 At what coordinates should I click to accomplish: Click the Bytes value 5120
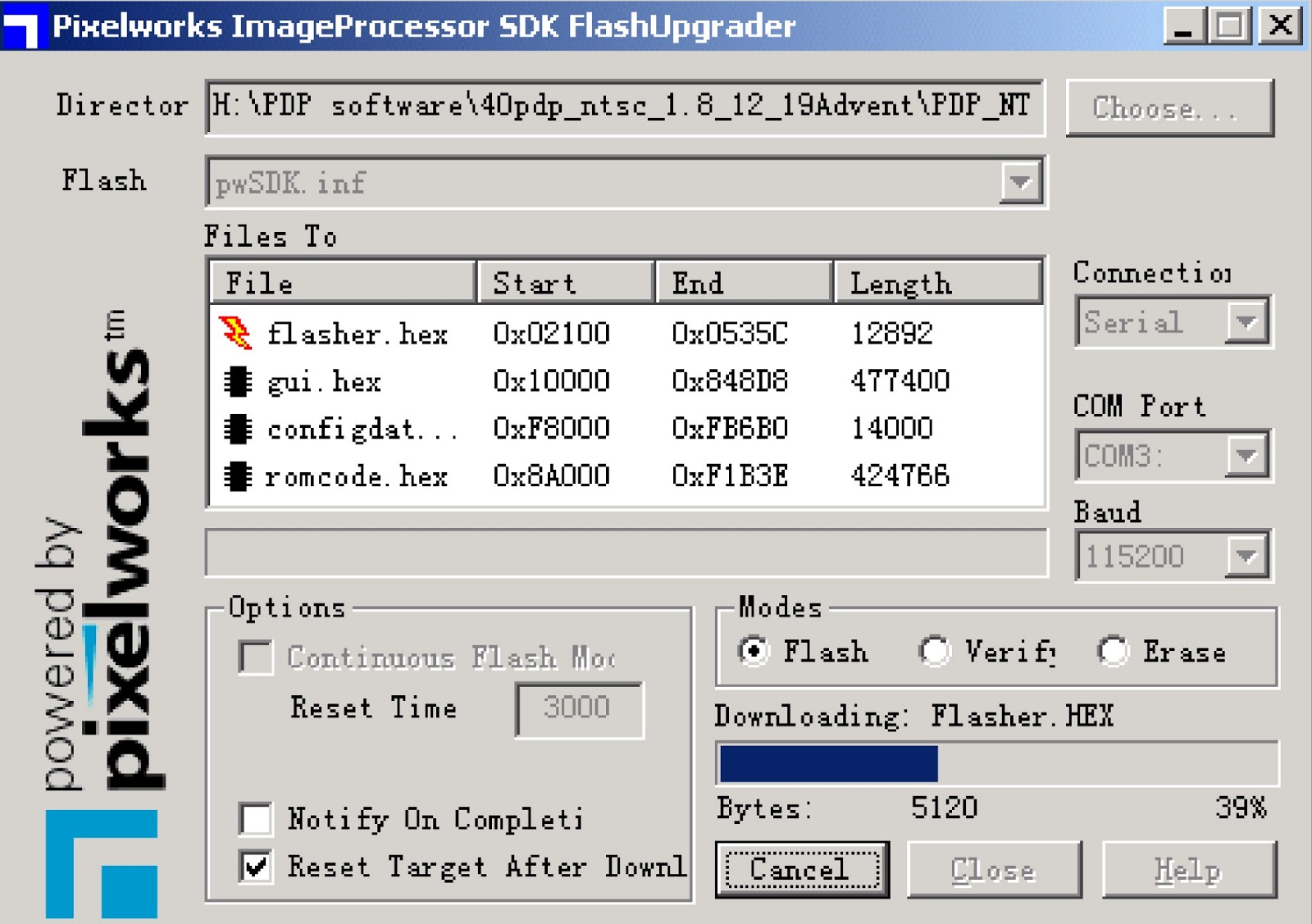(944, 808)
